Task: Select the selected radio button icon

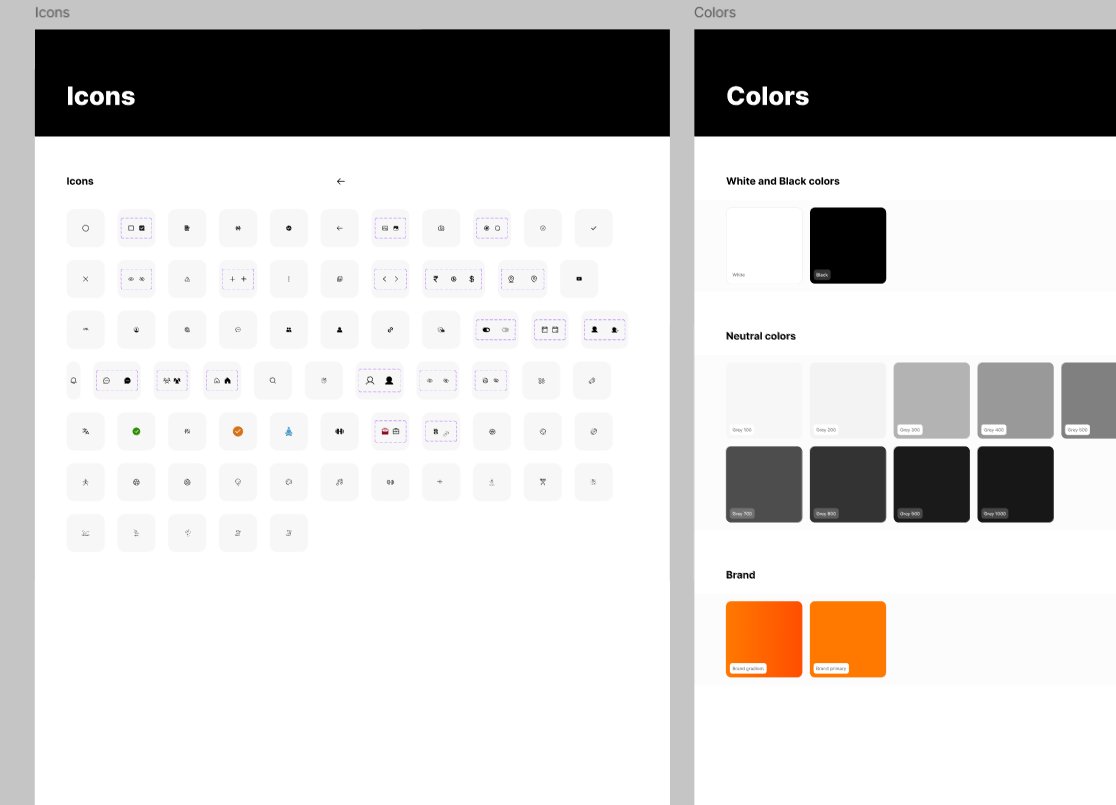Action: (x=487, y=228)
